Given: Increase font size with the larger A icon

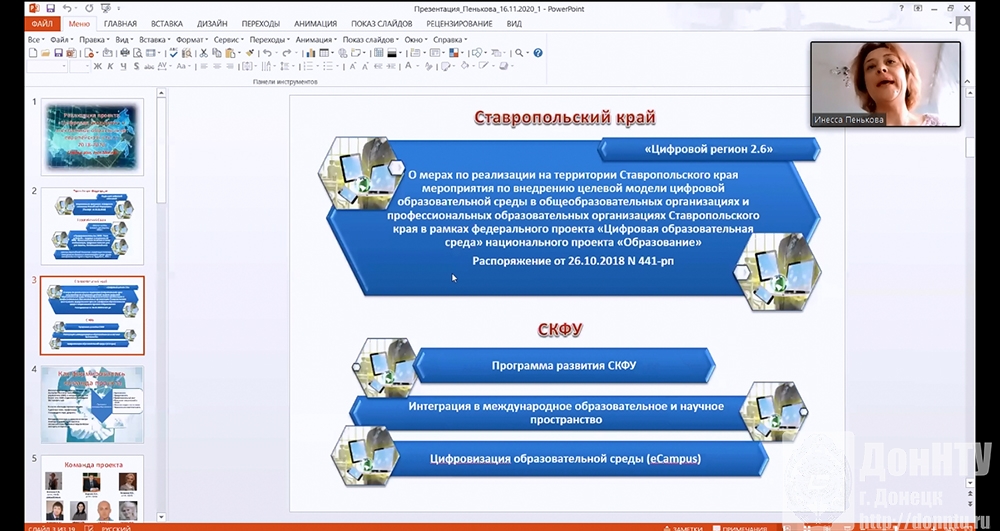Looking at the screenshot, I should pyautogui.click(x=353, y=66).
